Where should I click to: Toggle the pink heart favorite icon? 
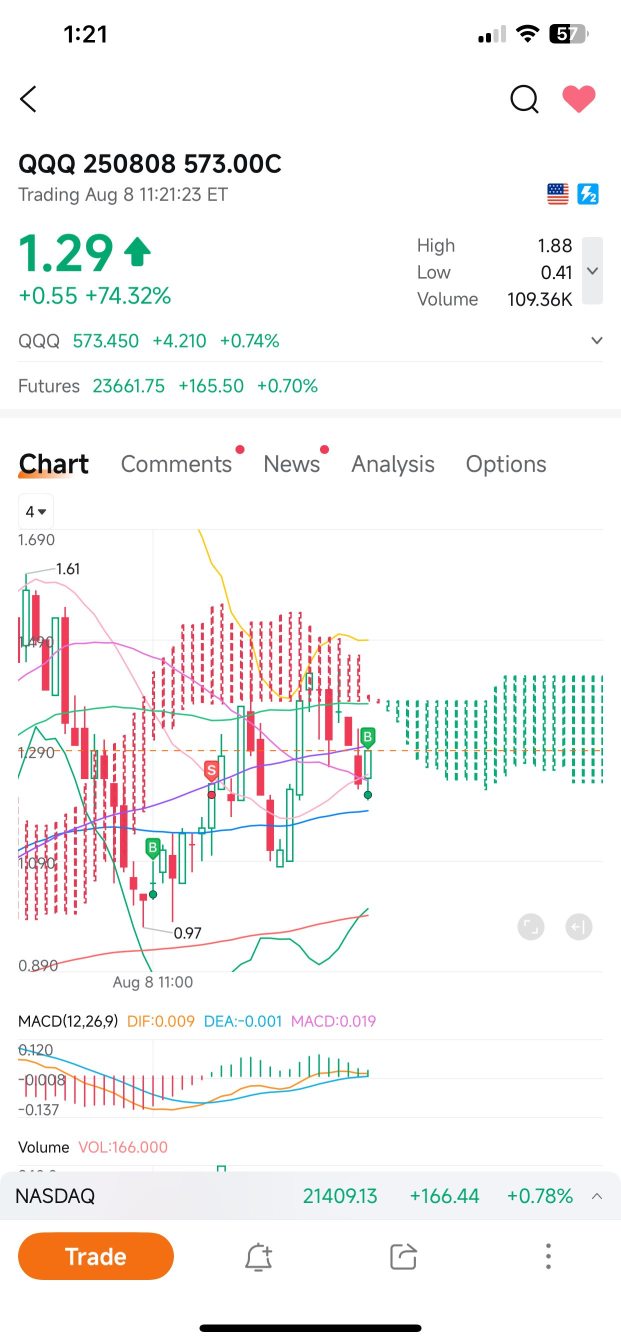point(579,98)
